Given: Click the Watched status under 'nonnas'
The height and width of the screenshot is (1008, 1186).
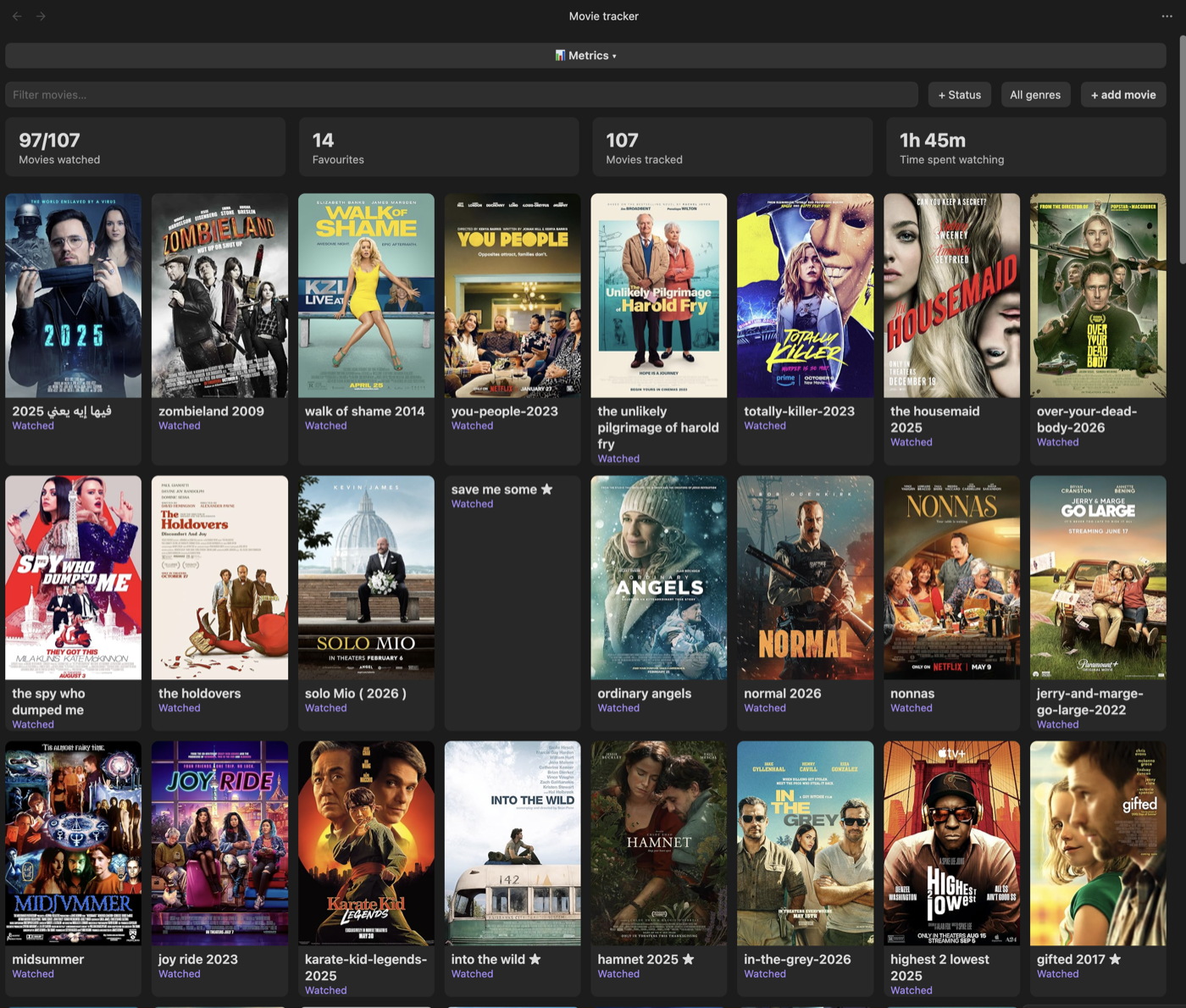Looking at the screenshot, I should (912, 708).
